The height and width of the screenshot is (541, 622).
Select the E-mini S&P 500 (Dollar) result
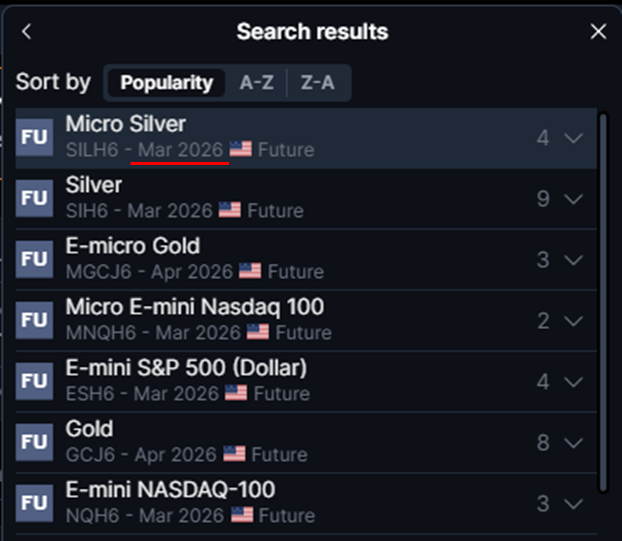(x=186, y=368)
